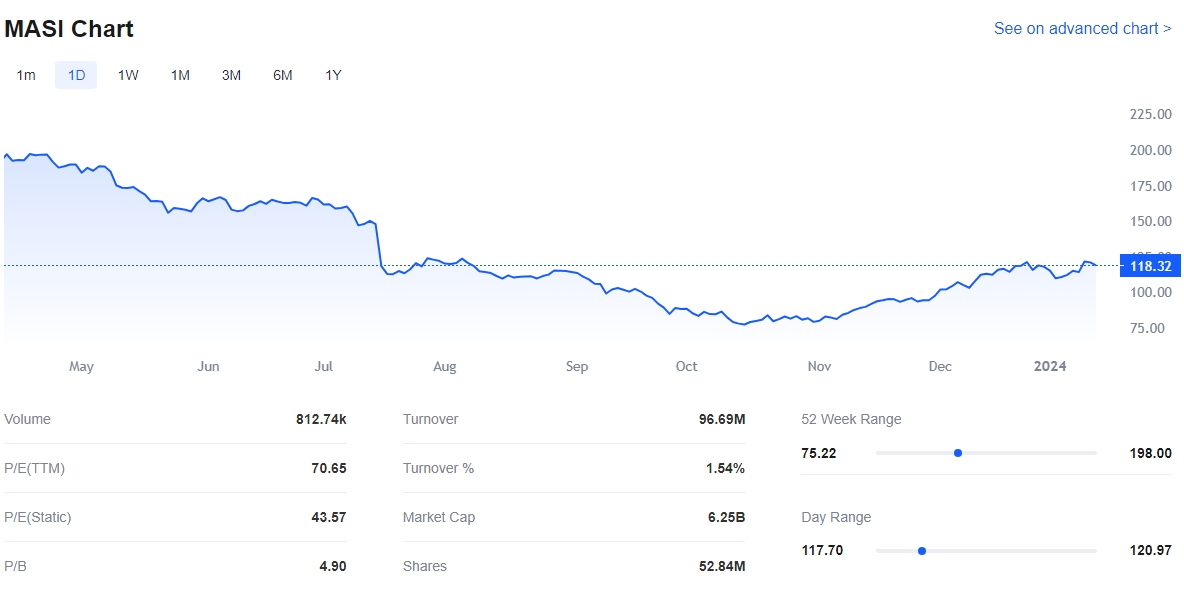Switch chart to 1W interval
The height and width of the screenshot is (595, 1184).
(x=128, y=75)
